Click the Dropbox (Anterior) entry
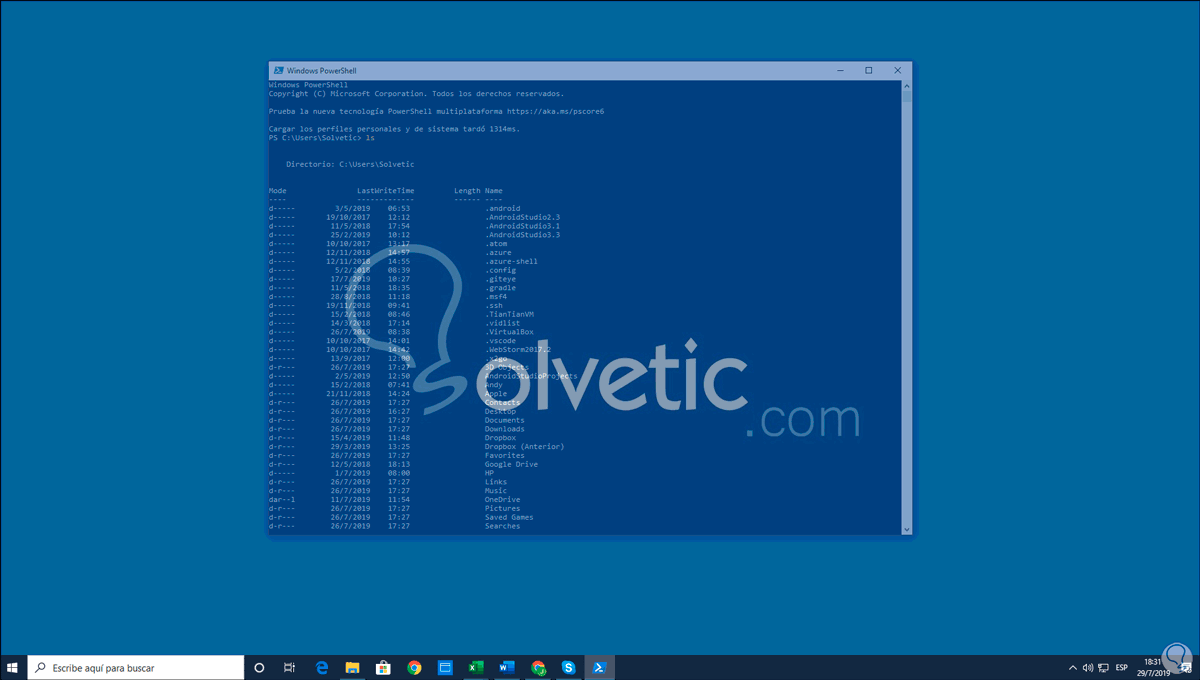The width and height of the screenshot is (1200, 680). (x=524, y=447)
